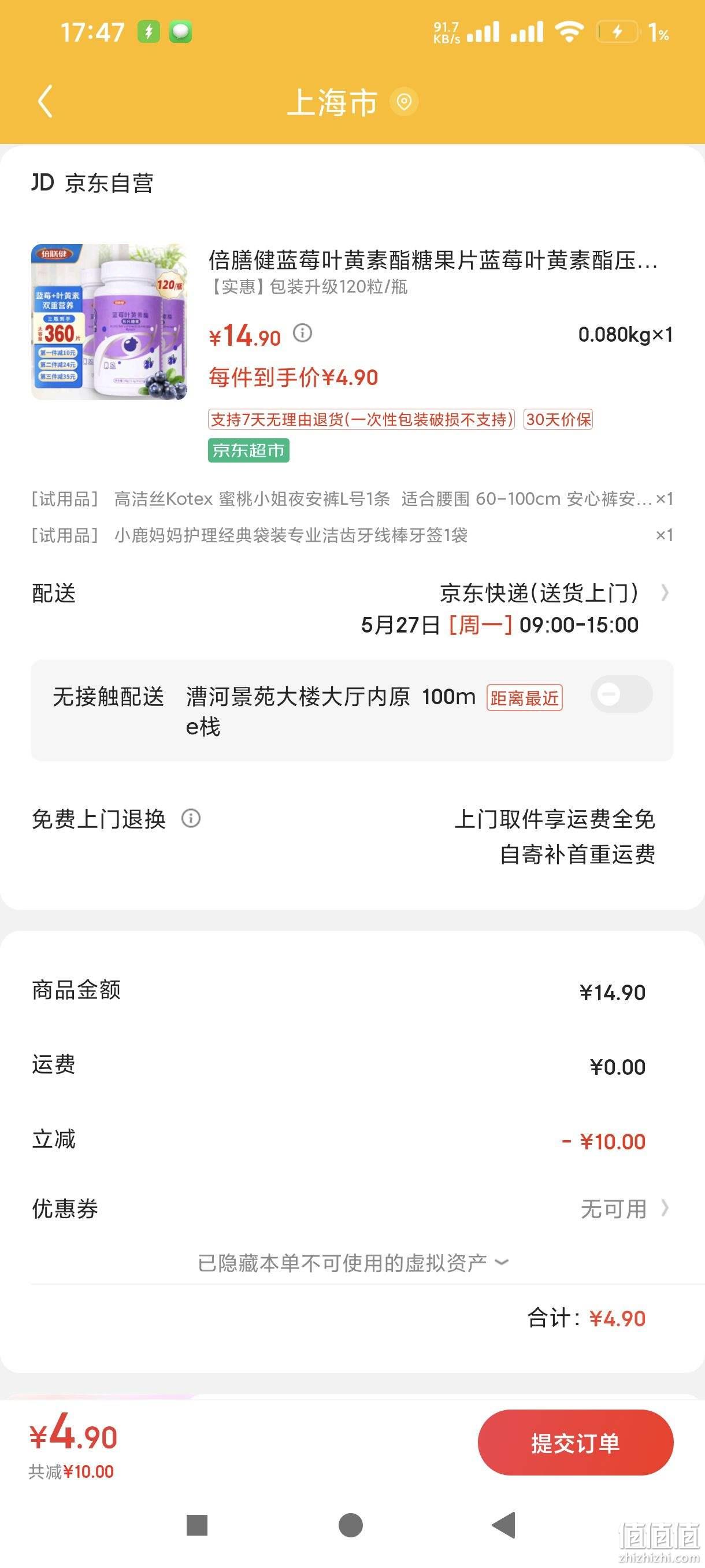Image resolution: width=705 pixels, height=1568 pixels.
Task: Open 京东快递 delivery options chevron
Action: click(x=665, y=592)
